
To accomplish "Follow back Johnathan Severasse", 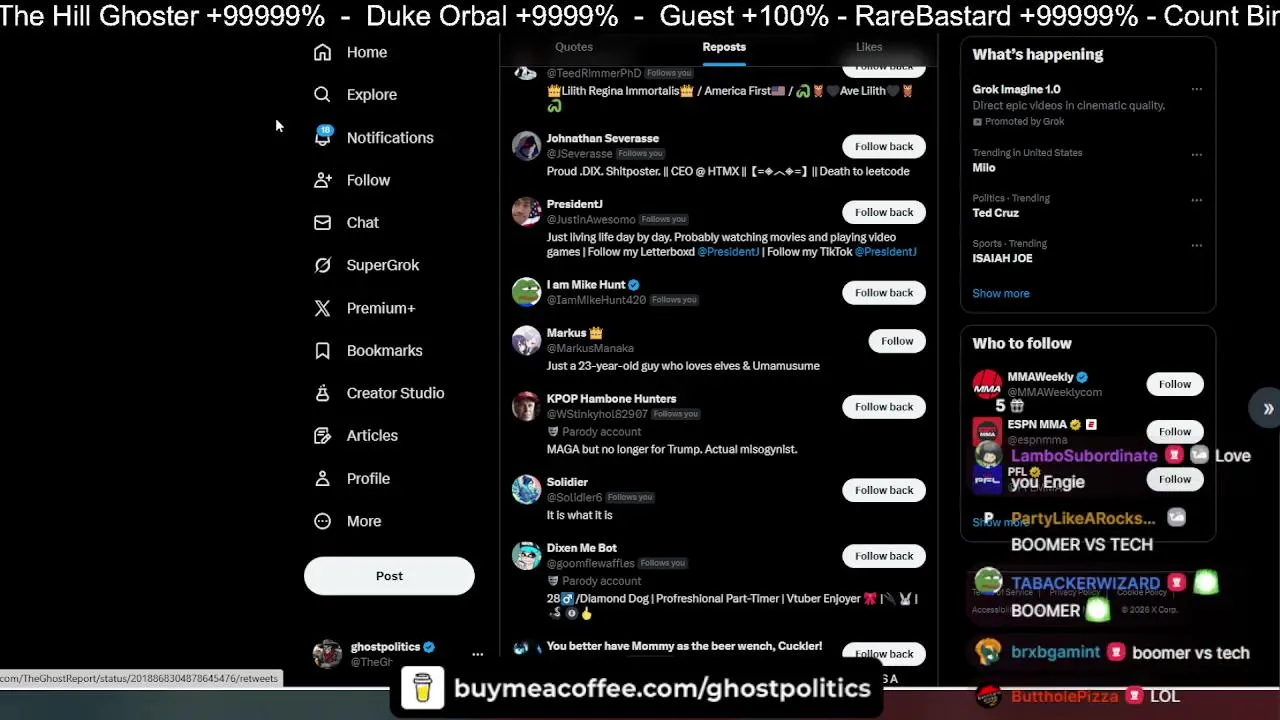I will 884,146.
